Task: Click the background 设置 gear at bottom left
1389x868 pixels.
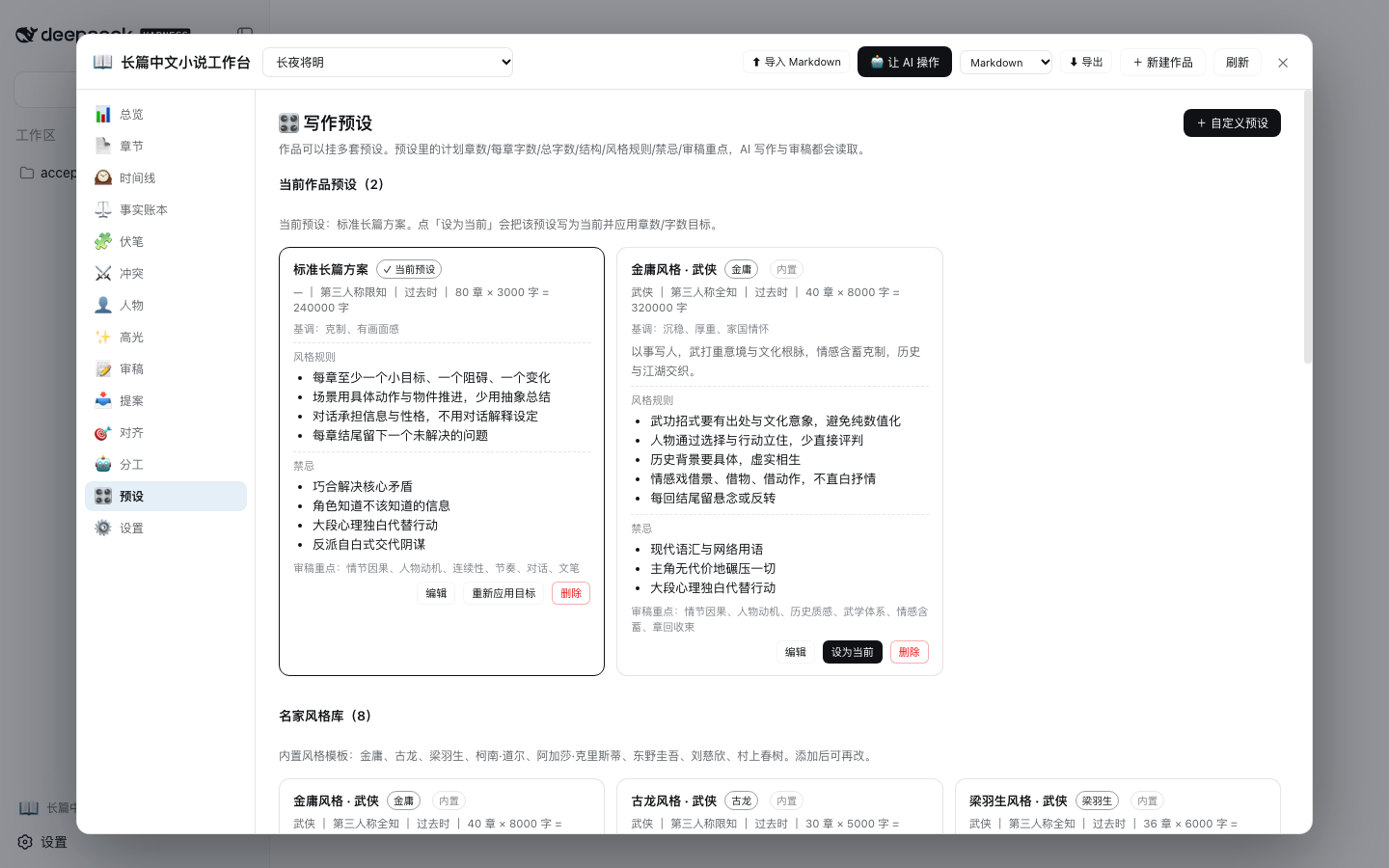Action: [26, 842]
